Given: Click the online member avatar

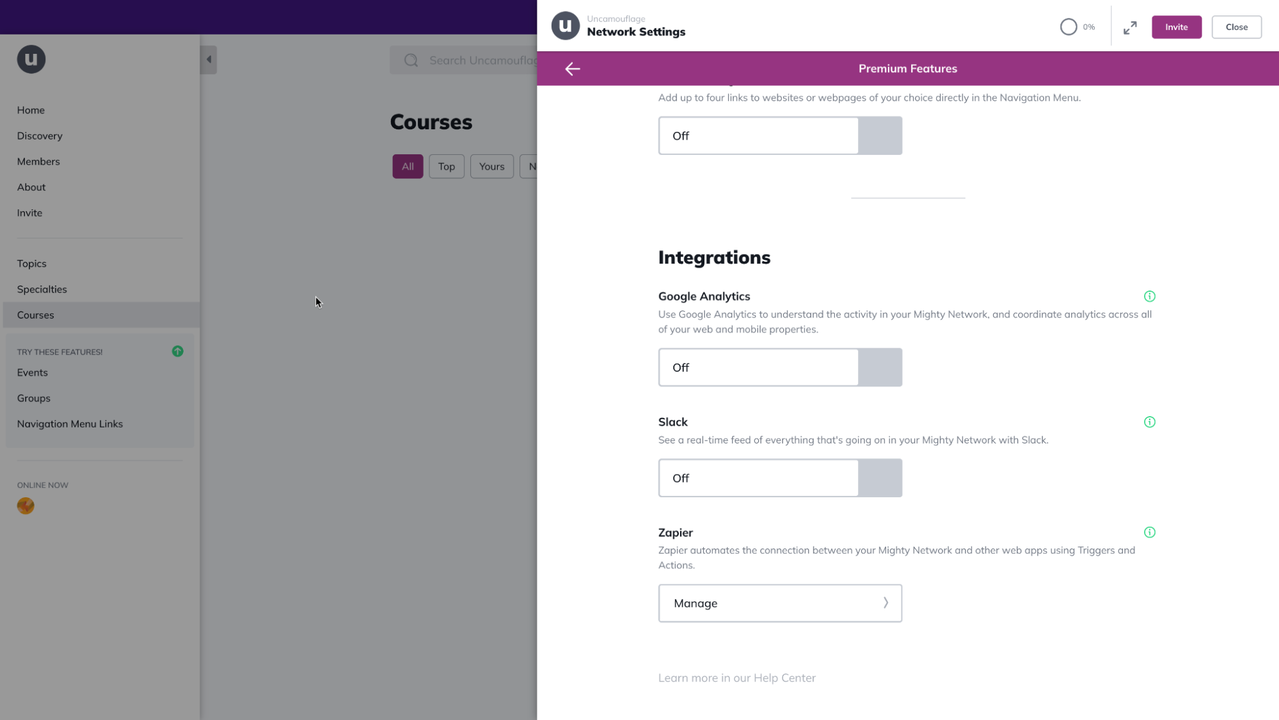Looking at the screenshot, I should pos(26,506).
